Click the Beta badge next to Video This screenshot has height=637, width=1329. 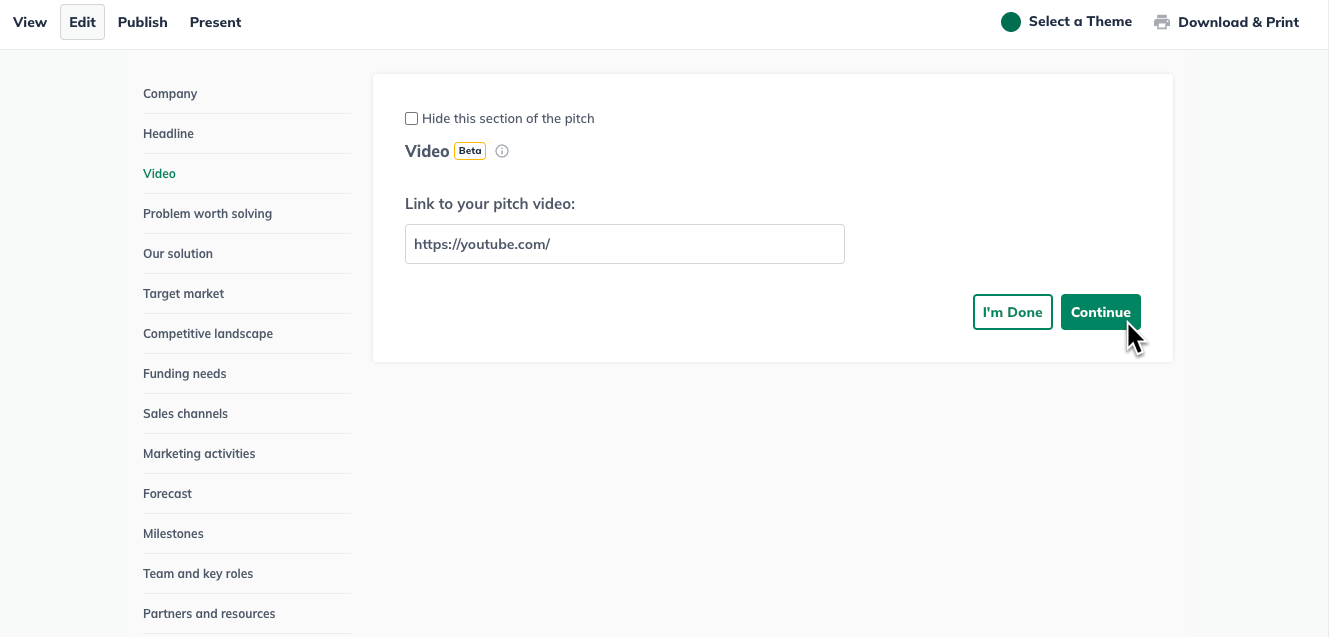click(470, 151)
